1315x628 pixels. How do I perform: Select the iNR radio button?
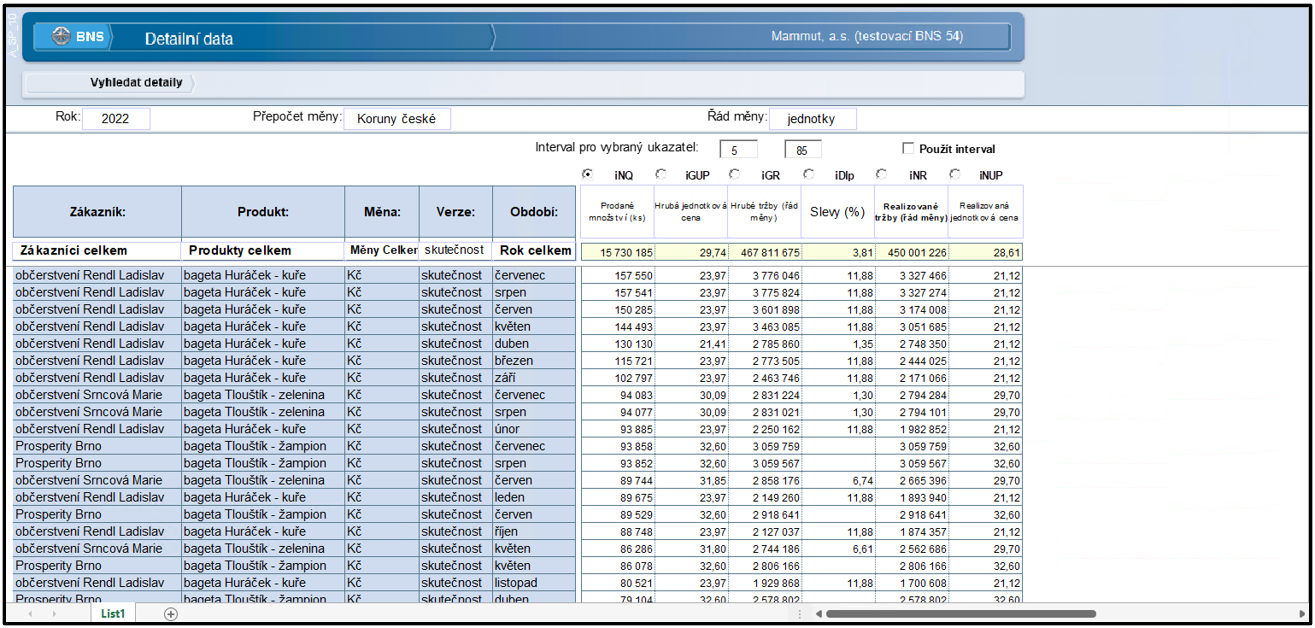point(881,174)
